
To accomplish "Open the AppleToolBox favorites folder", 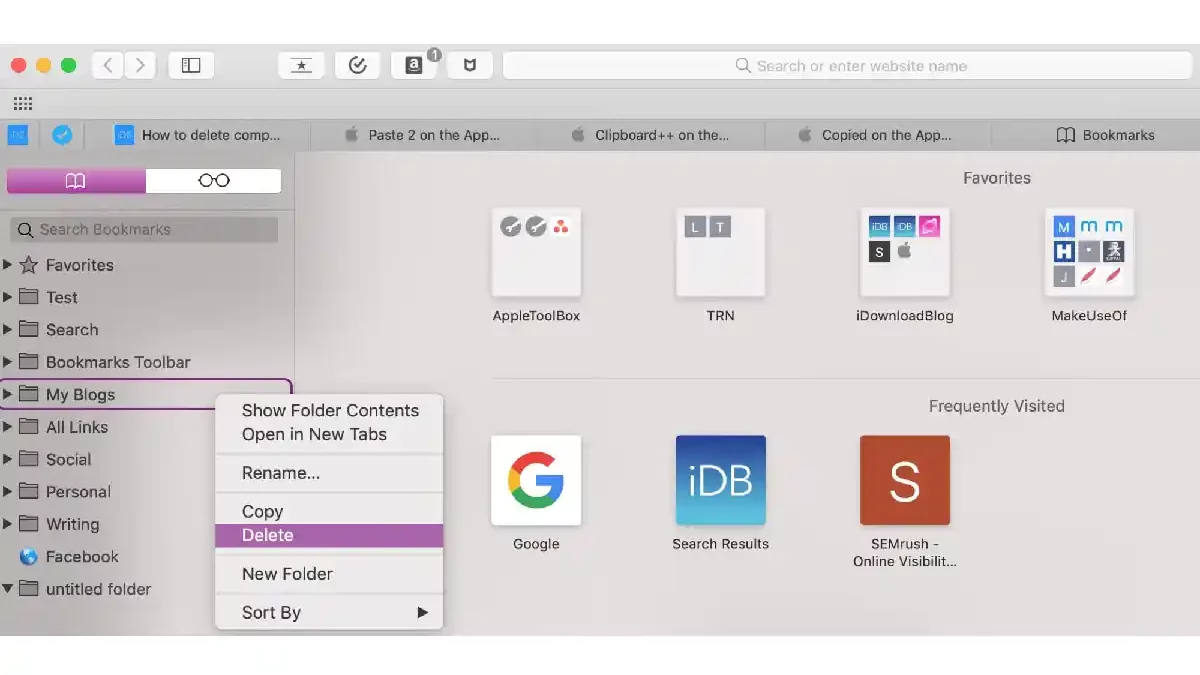I will (x=536, y=252).
